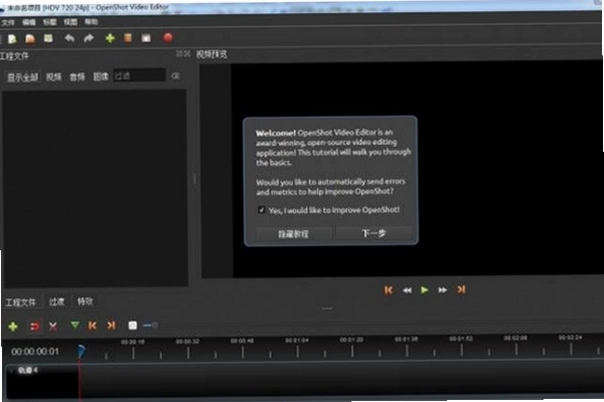Go to next marker in timeline toolbar
Viewport: 604px width, 402px height.
[x=111, y=325]
